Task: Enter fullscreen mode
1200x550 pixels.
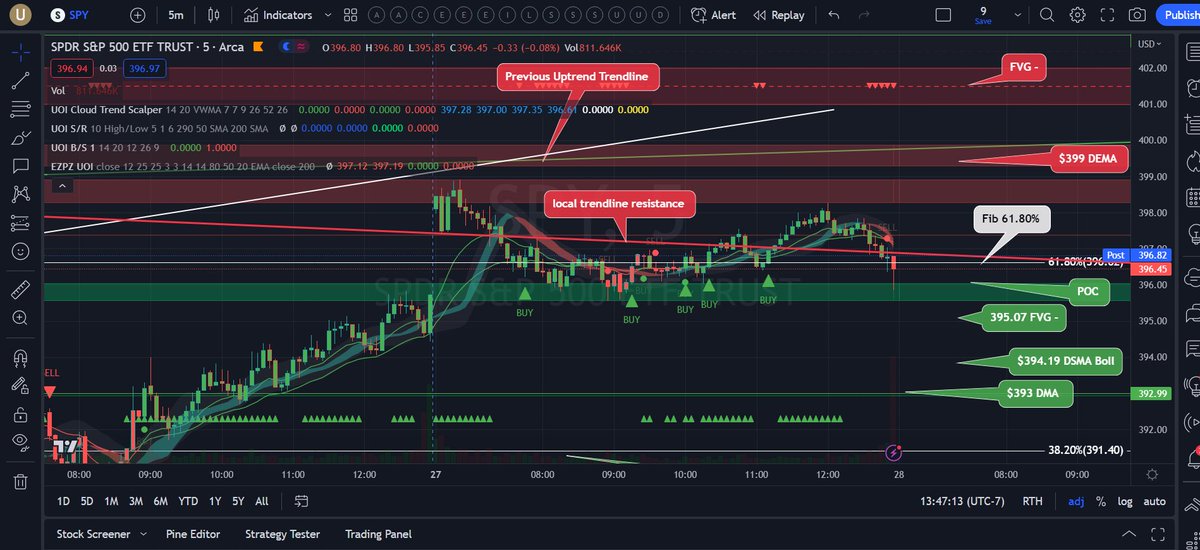Action: [x=1107, y=15]
